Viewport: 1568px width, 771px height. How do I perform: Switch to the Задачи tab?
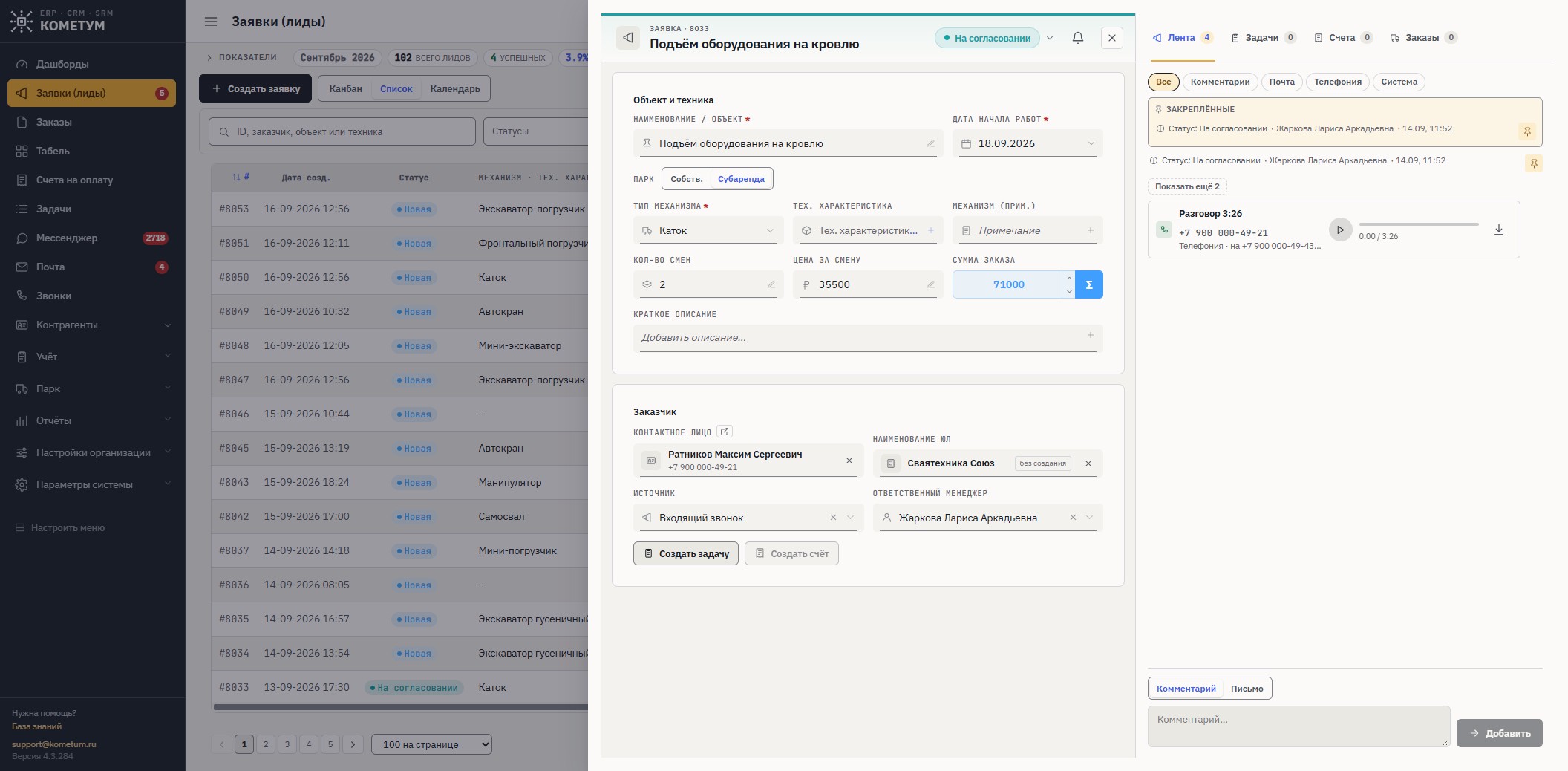click(x=1263, y=38)
